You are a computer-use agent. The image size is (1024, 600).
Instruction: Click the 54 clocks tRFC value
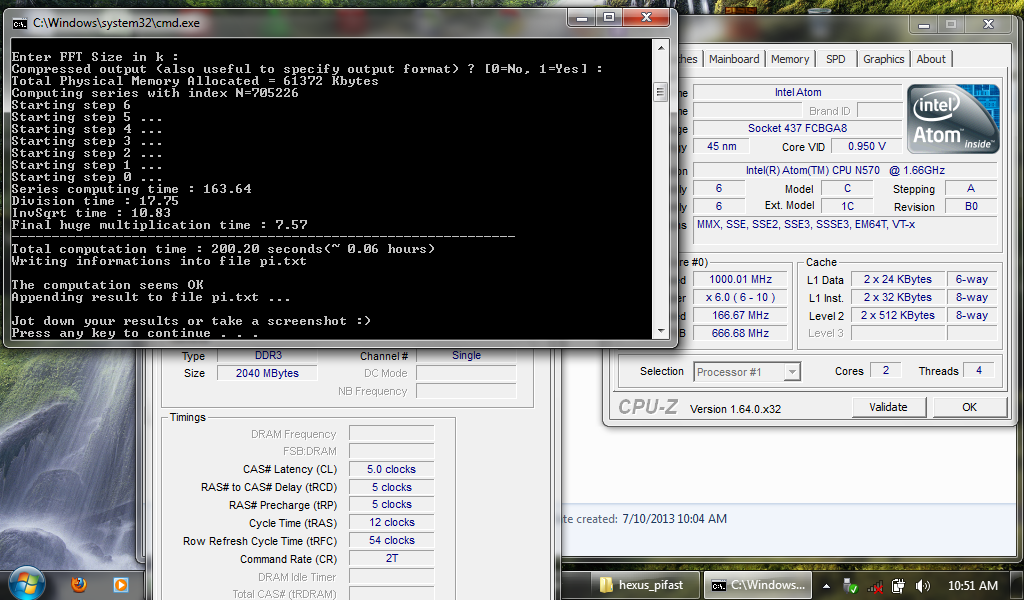pyautogui.click(x=391, y=540)
